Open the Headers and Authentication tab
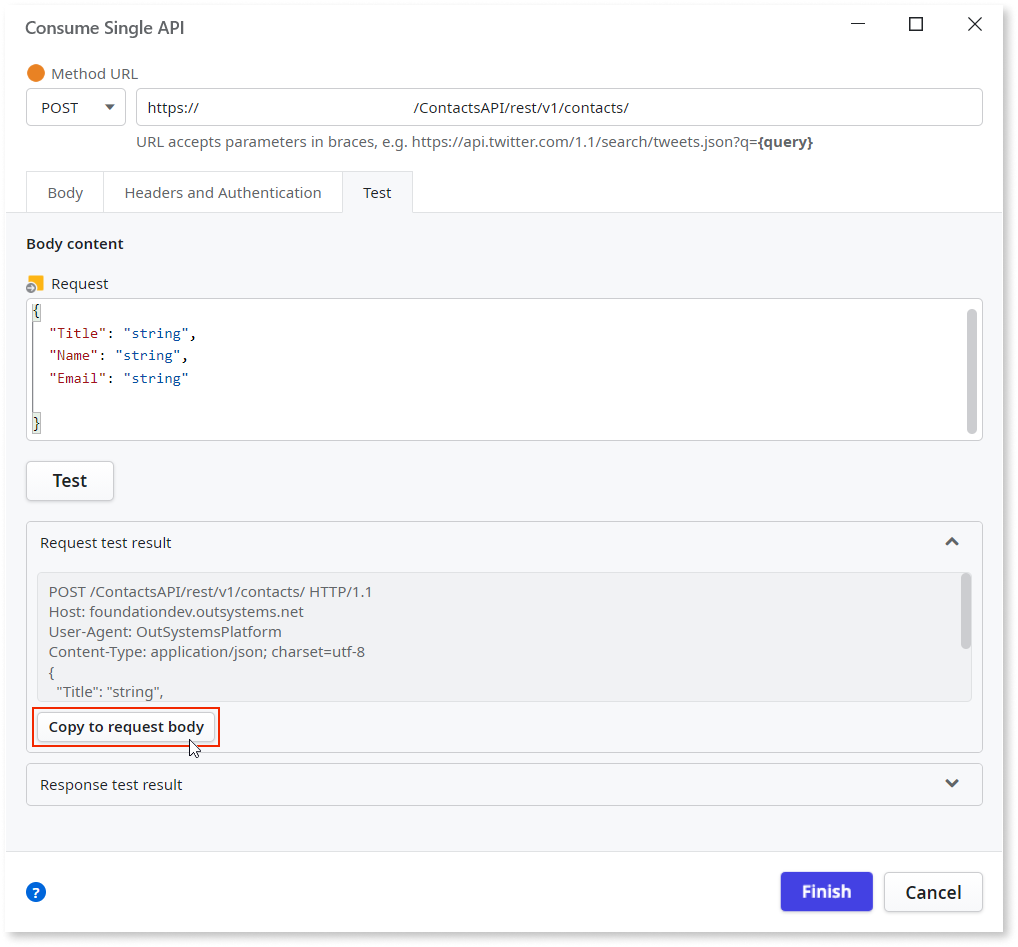 pyautogui.click(x=222, y=192)
